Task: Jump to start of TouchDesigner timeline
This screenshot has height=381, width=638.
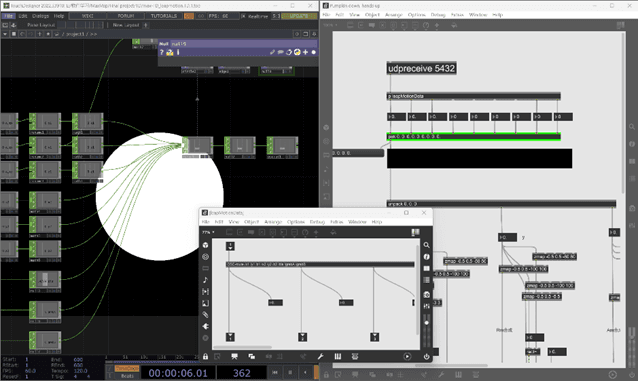Action: pyautogui.click(x=275, y=372)
